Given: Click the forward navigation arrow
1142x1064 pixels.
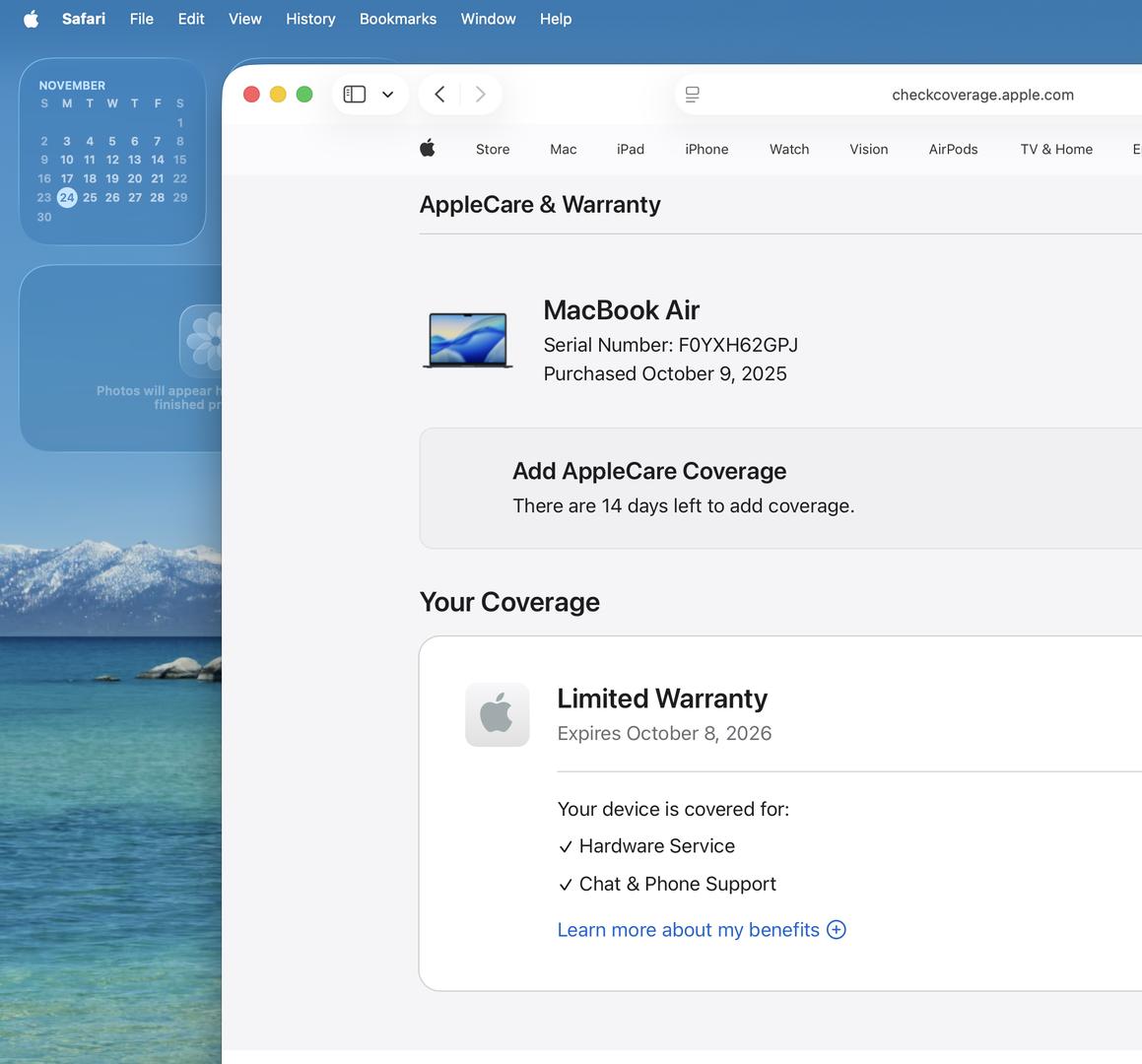Looking at the screenshot, I should pos(480,95).
